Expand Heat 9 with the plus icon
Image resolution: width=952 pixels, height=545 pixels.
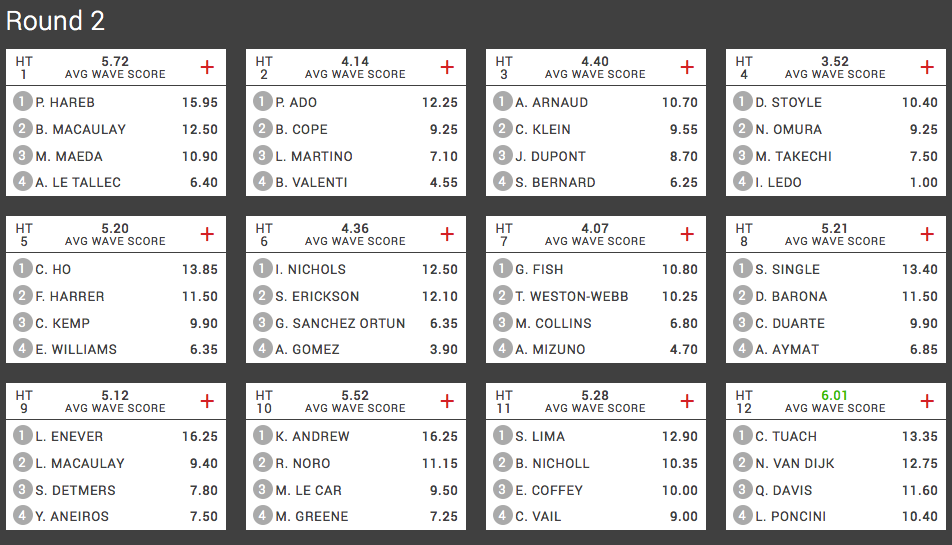[x=207, y=401]
